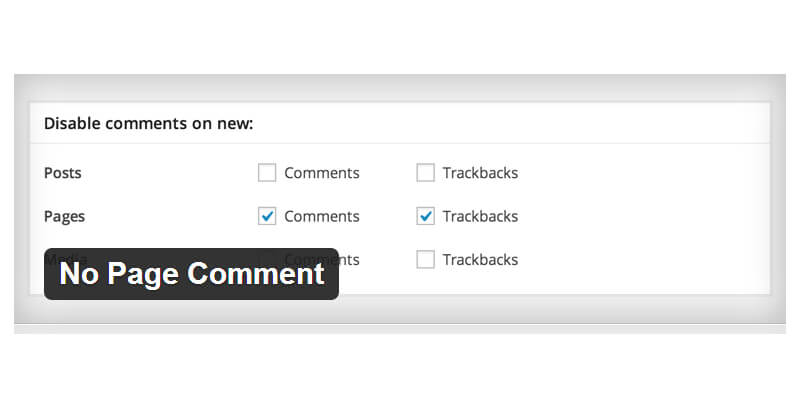800x400 pixels.
Task: Select the Pages row label
Action: [64, 216]
